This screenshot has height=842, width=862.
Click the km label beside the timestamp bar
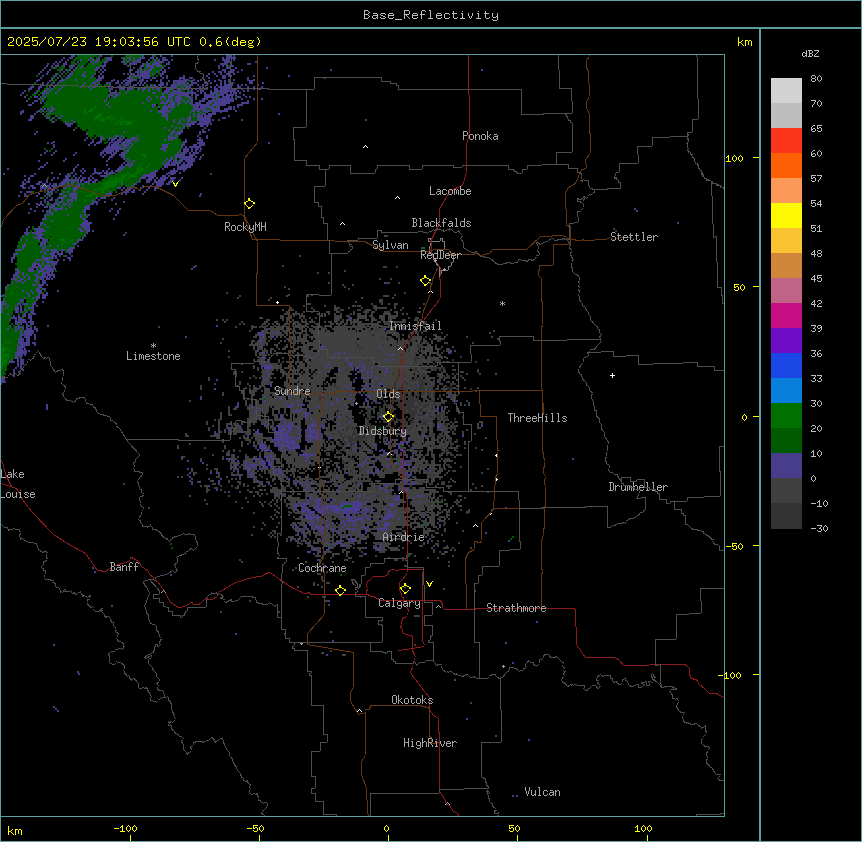click(x=744, y=42)
